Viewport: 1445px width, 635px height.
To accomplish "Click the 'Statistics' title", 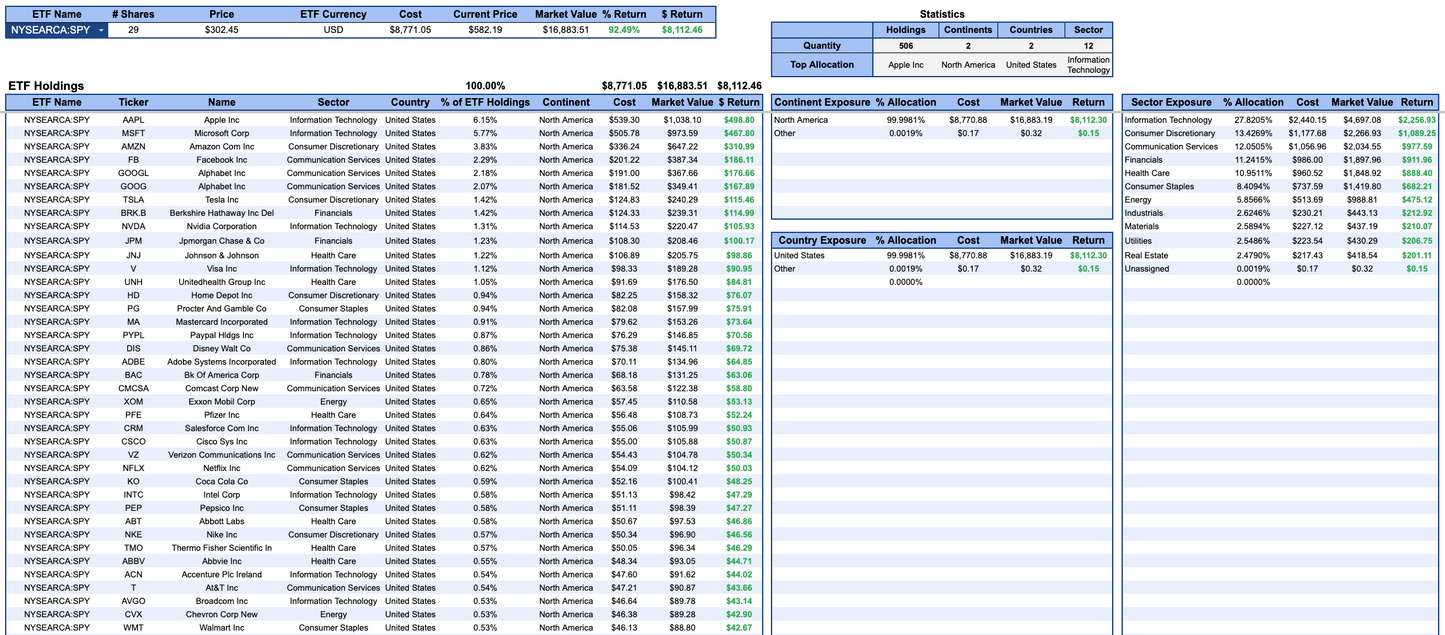I will (942, 14).
